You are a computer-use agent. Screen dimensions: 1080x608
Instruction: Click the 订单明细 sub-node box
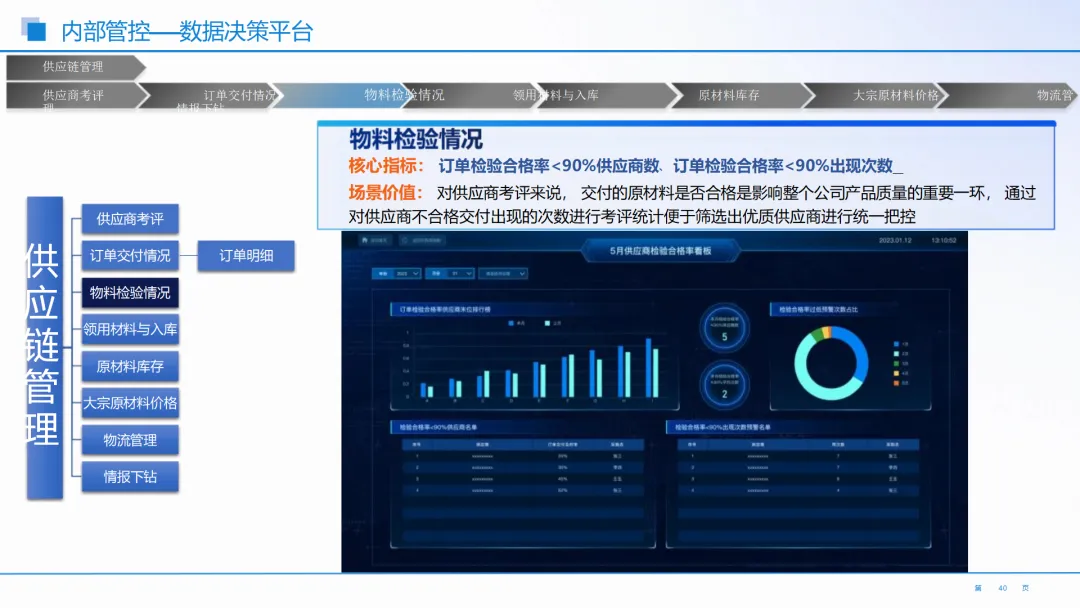pyautogui.click(x=246, y=255)
